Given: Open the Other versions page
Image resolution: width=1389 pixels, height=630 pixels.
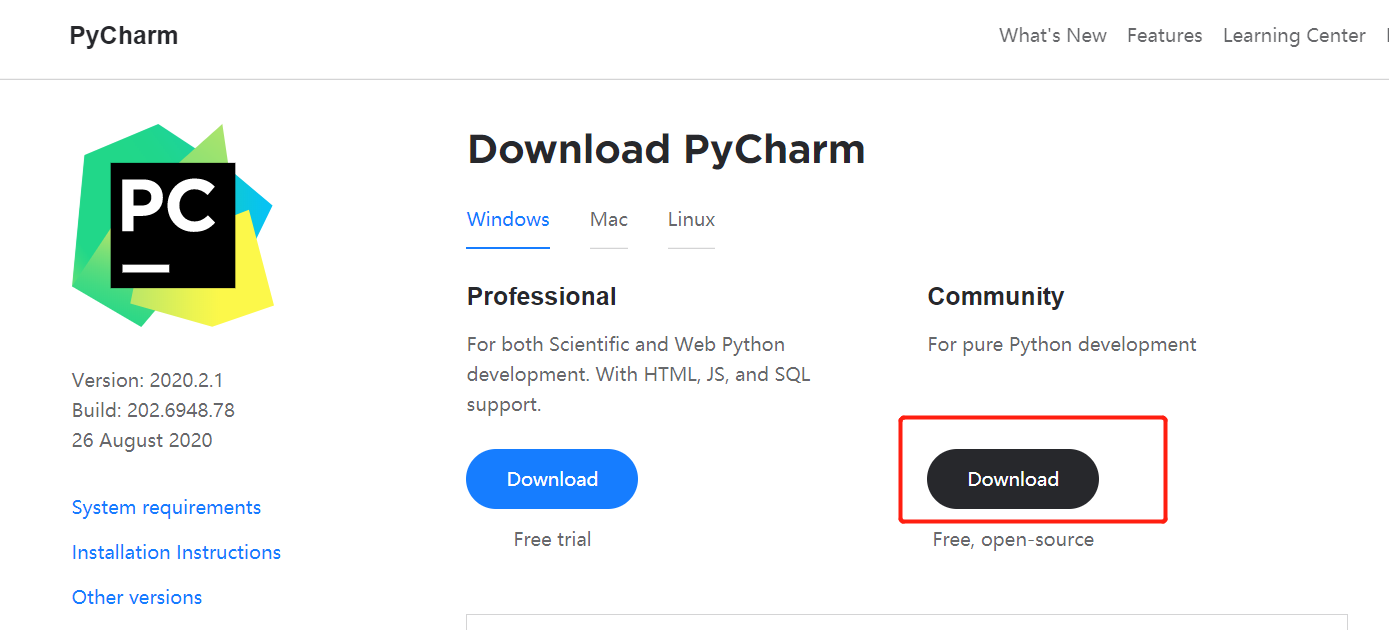Looking at the screenshot, I should point(137,597).
